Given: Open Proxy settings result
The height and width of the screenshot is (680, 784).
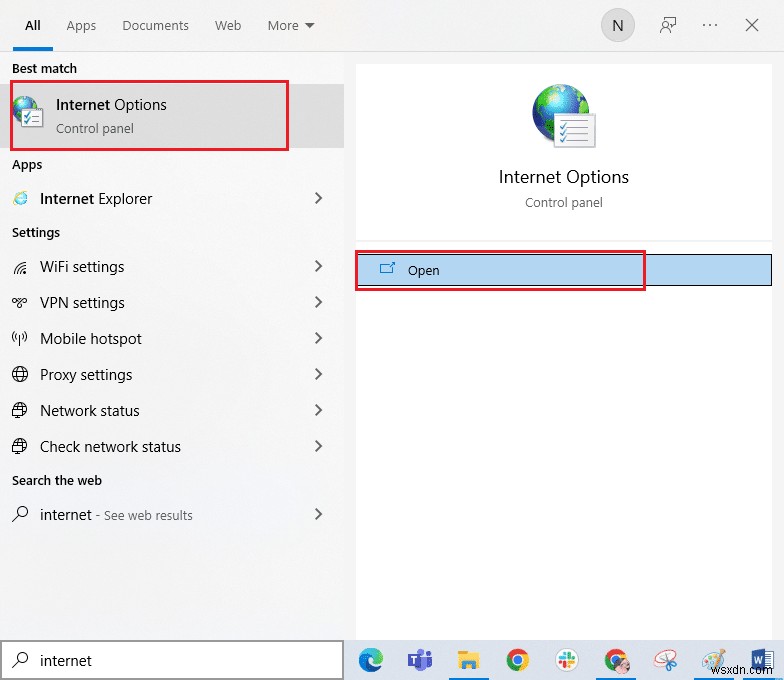Looking at the screenshot, I should tap(172, 374).
